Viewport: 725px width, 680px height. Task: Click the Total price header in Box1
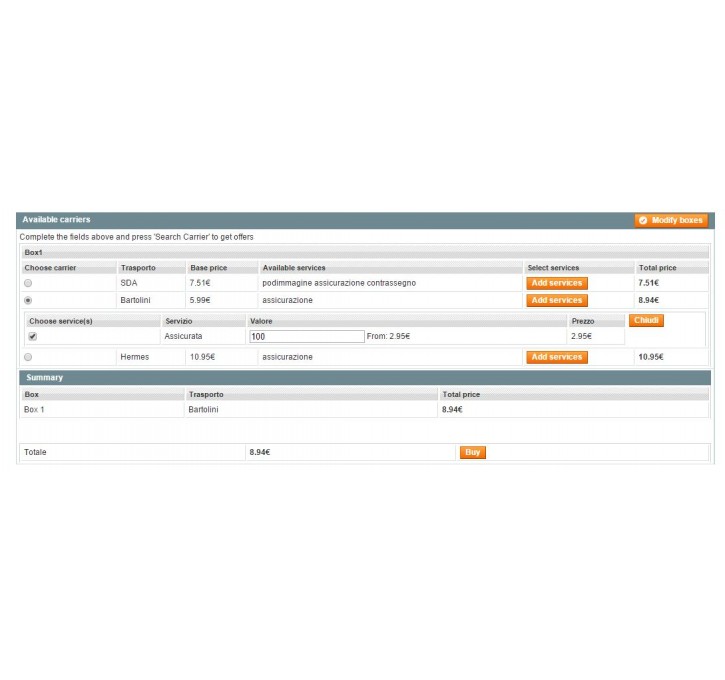tap(657, 268)
